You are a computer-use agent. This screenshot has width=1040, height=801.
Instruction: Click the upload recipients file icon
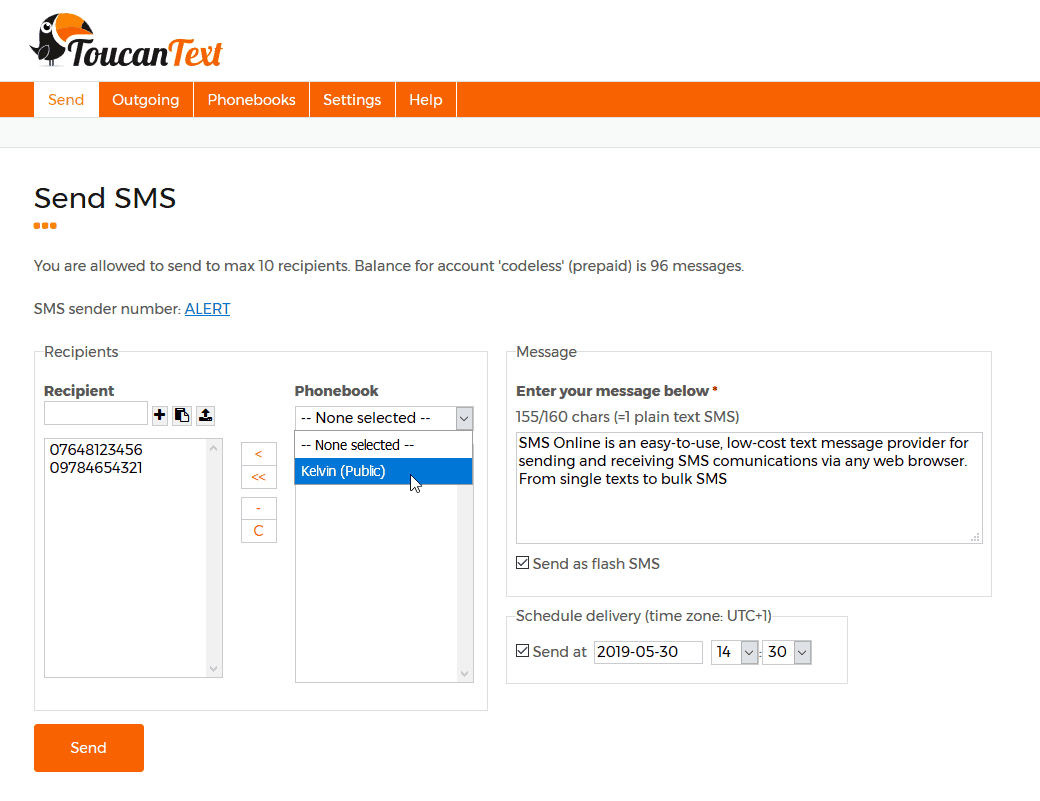pyautogui.click(x=205, y=415)
